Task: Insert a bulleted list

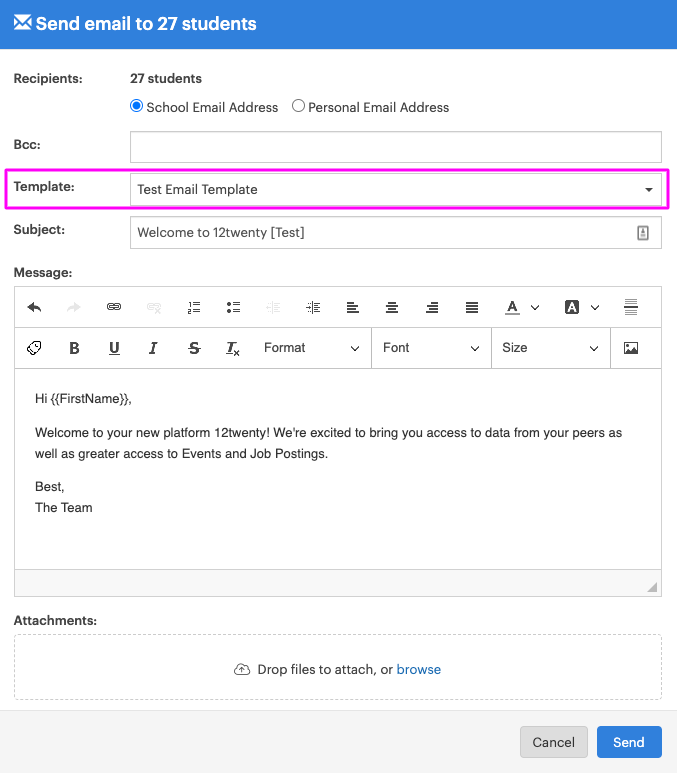Action: pos(233,308)
